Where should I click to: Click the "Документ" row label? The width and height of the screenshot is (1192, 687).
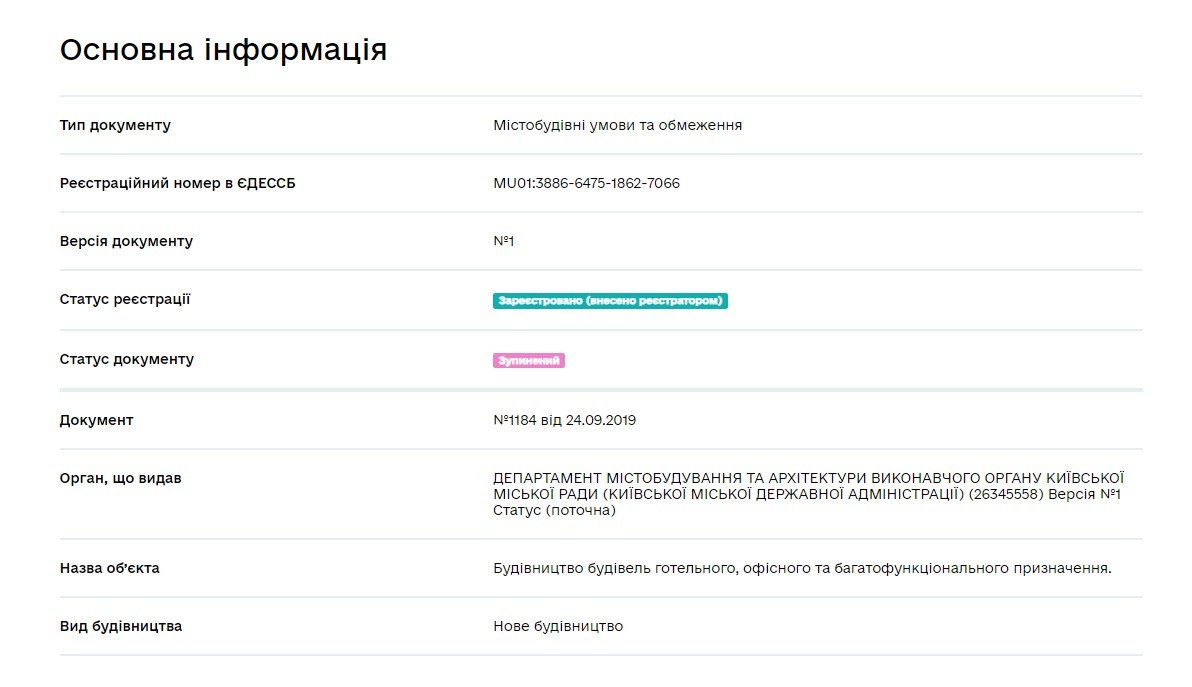[x=96, y=420]
